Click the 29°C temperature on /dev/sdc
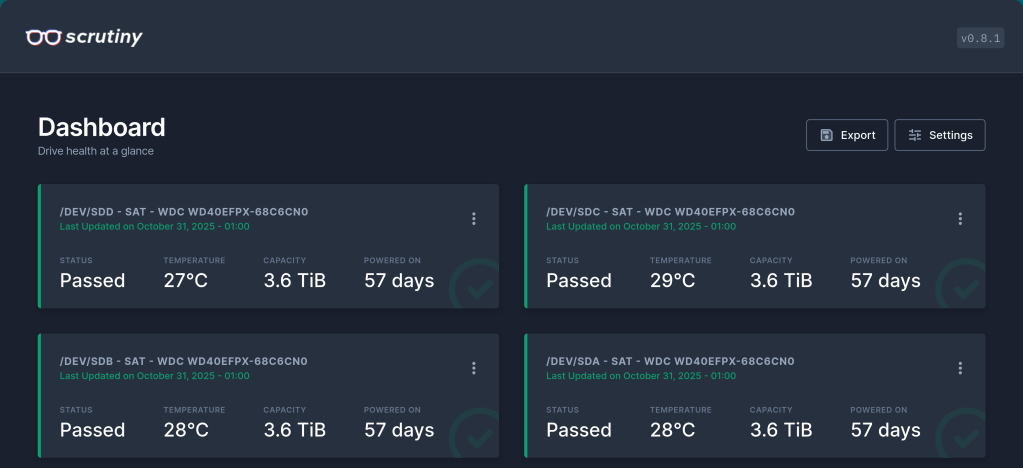This screenshot has width=1023, height=468. coord(672,281)
